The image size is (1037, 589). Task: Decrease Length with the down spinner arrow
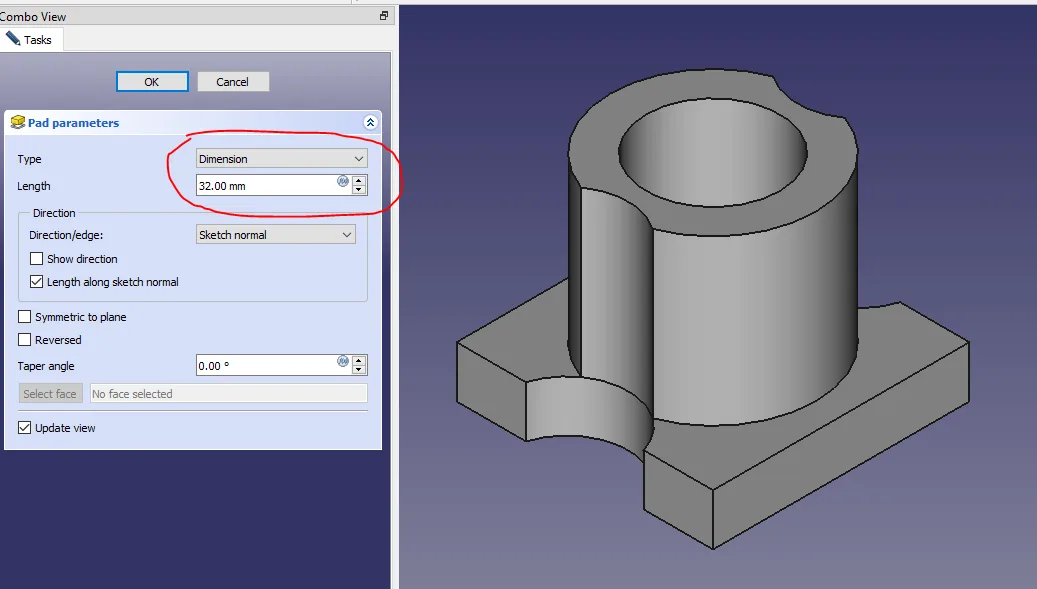pos(359,190)
